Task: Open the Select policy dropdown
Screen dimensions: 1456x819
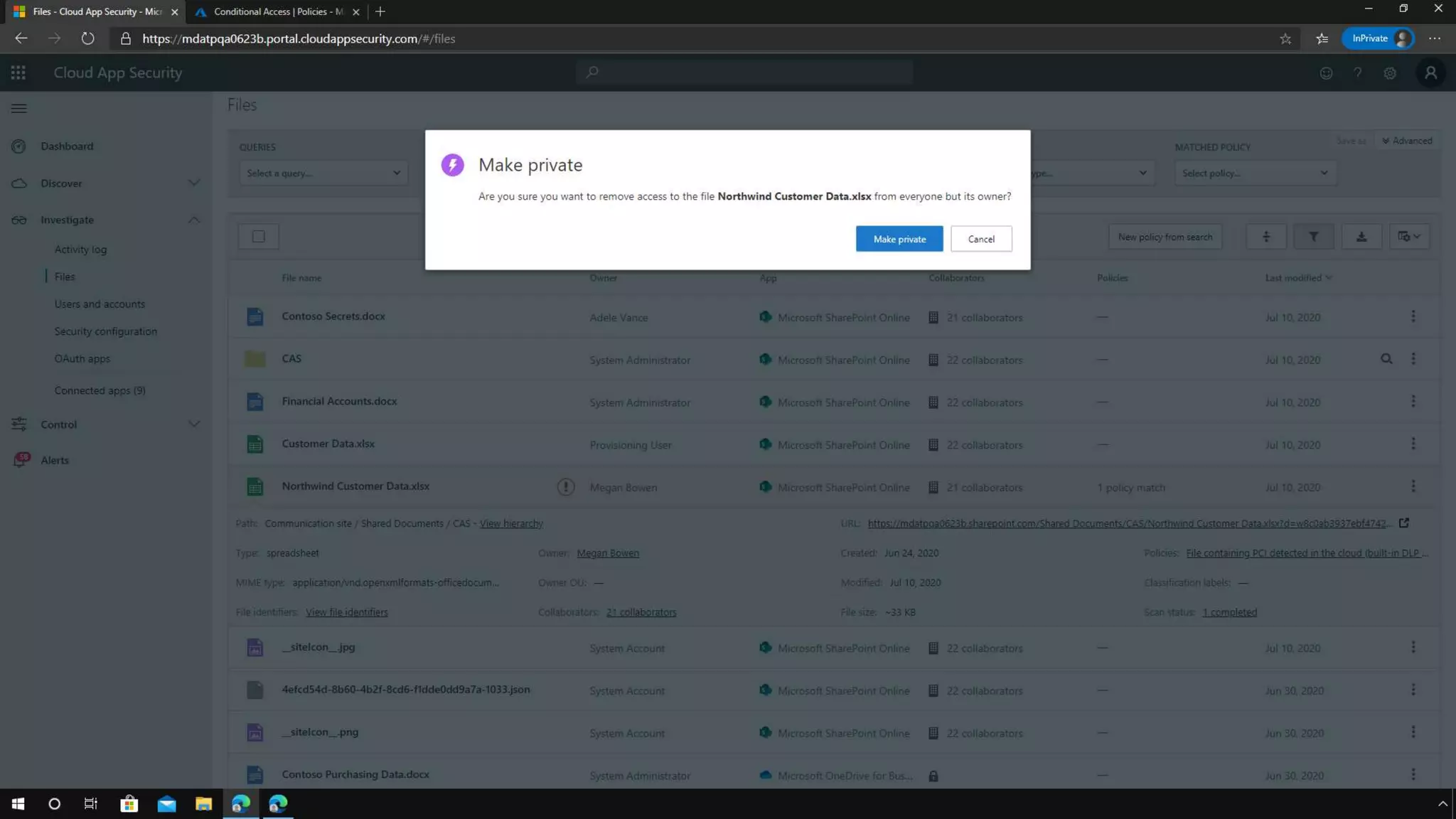Action: click(1255, 173)
